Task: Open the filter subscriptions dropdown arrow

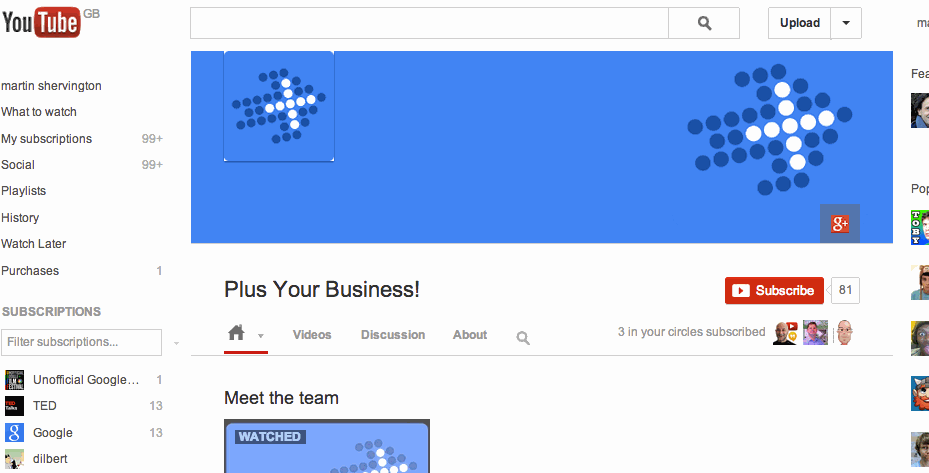Action: click(176, 343)
